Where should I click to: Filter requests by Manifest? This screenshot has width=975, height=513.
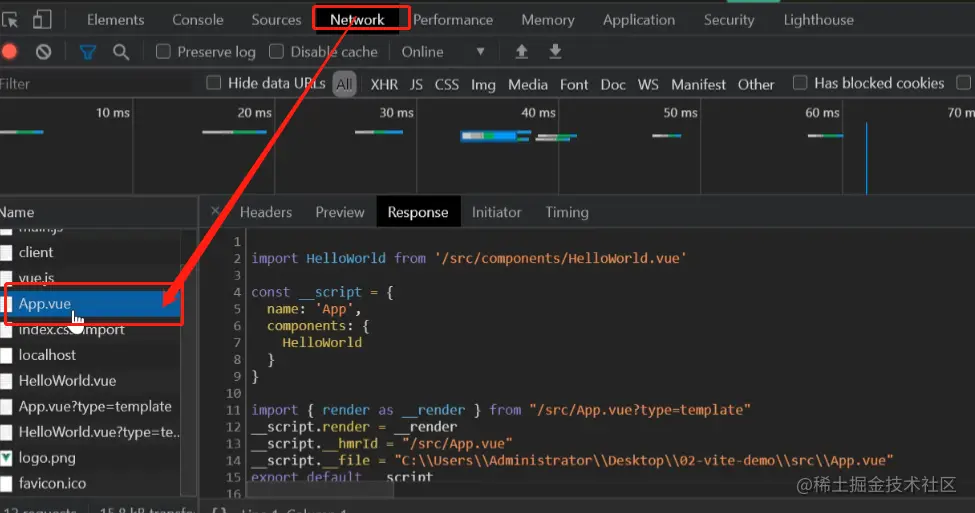click(698, 85)
